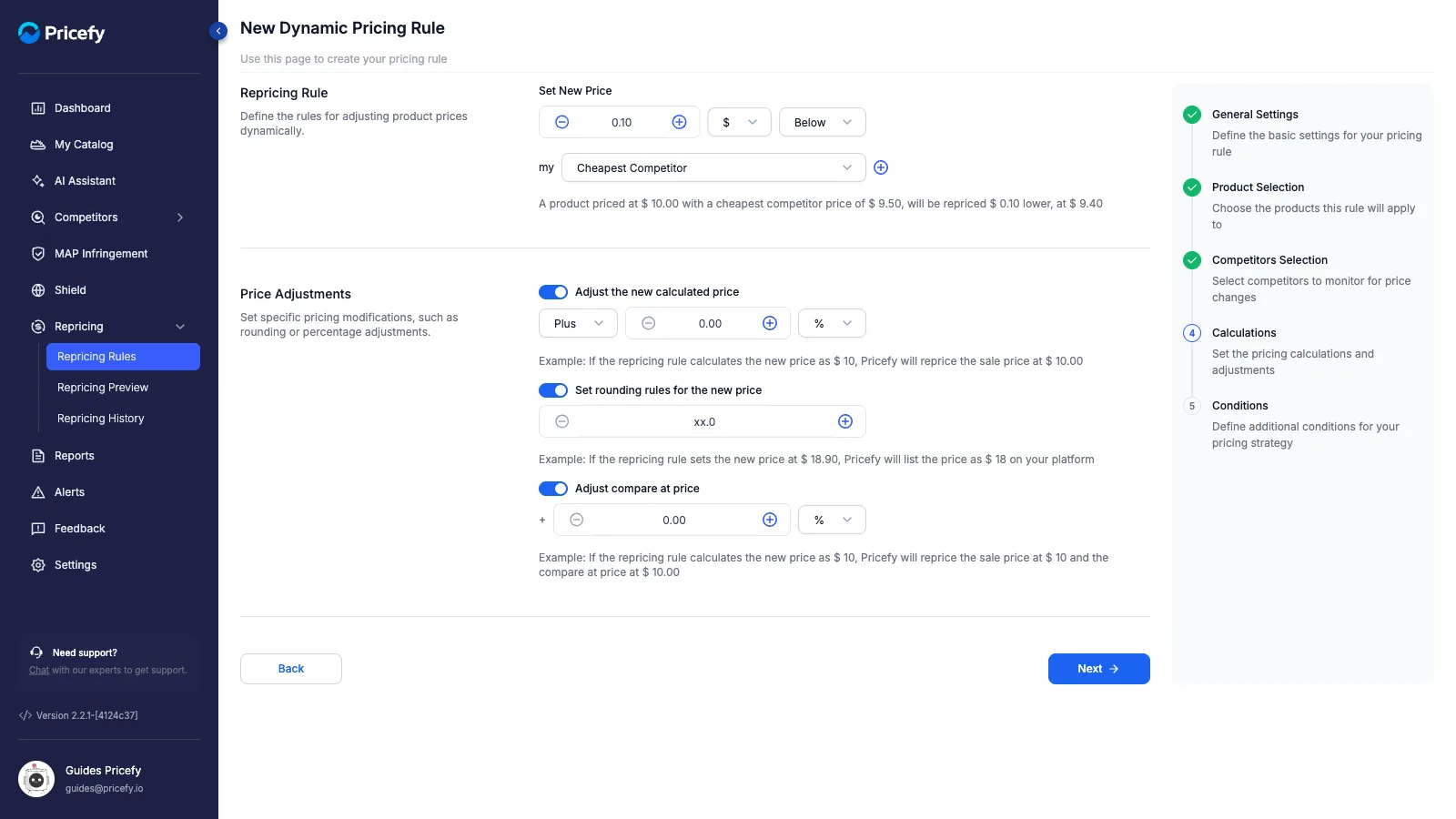Open the $ currency unit dropdown

(x=740, y=122)
